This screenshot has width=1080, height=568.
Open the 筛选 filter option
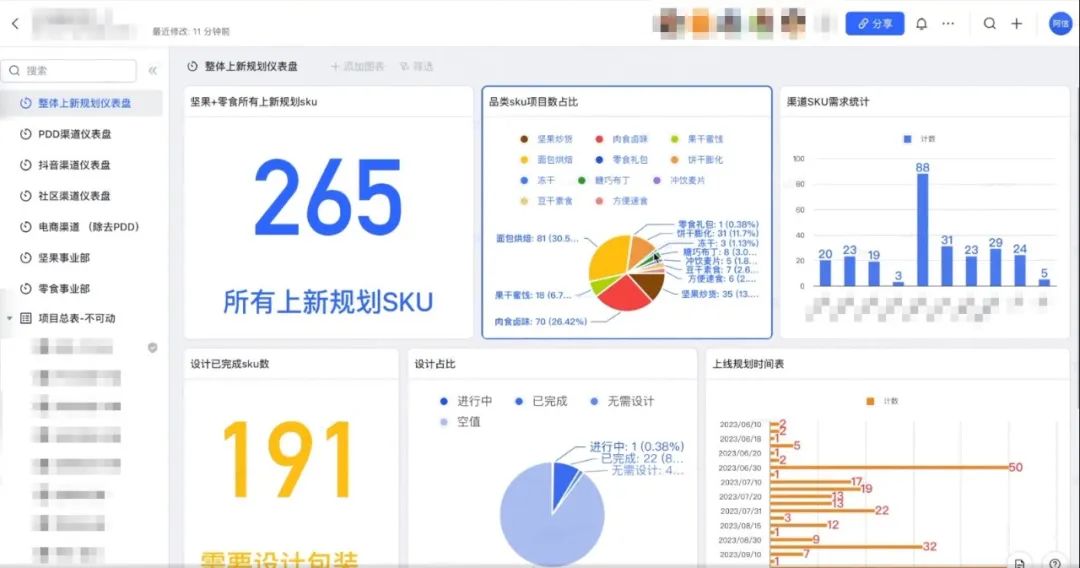click(x=417, y=66)
